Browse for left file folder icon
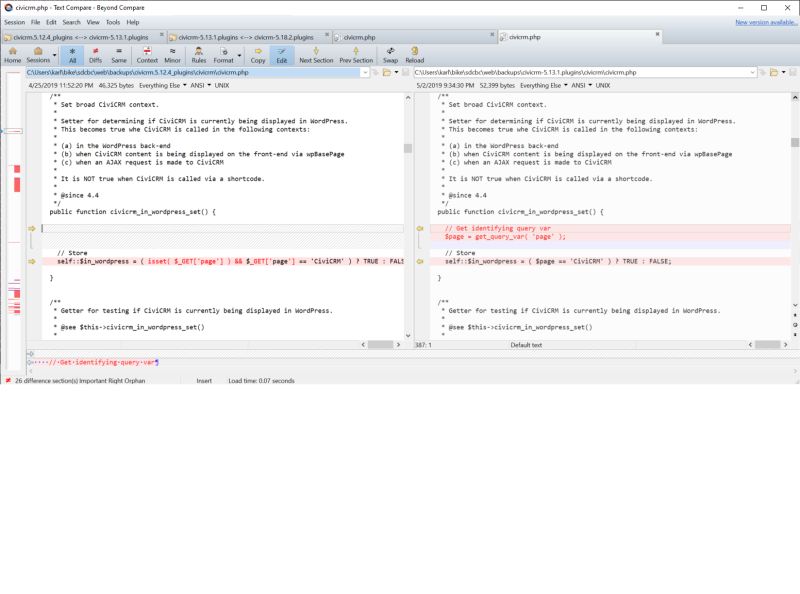The image size is (800, 594). pyautogui.click(x=387, y=72)
